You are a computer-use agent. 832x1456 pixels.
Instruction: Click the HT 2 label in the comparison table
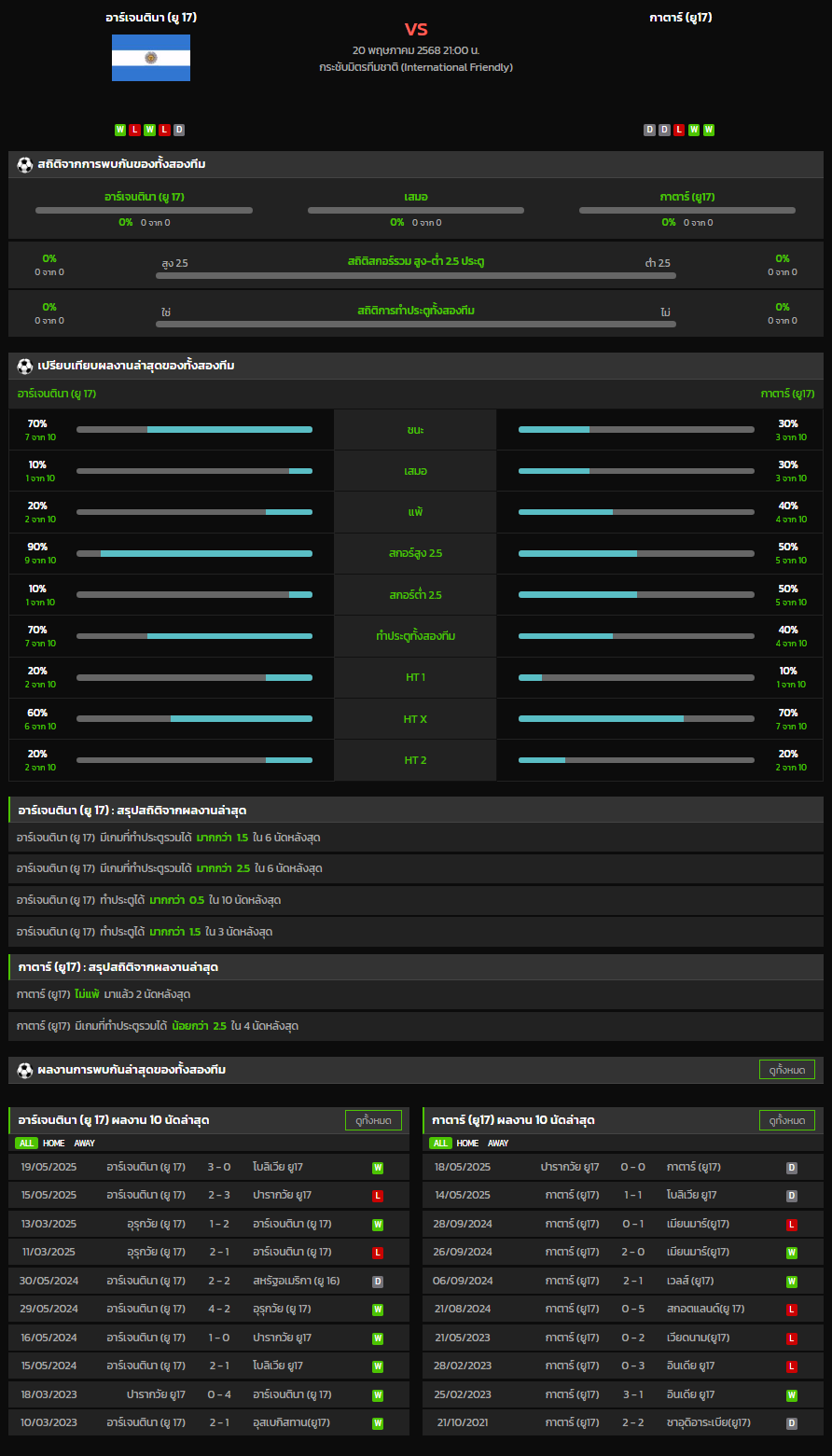point(416,760)
